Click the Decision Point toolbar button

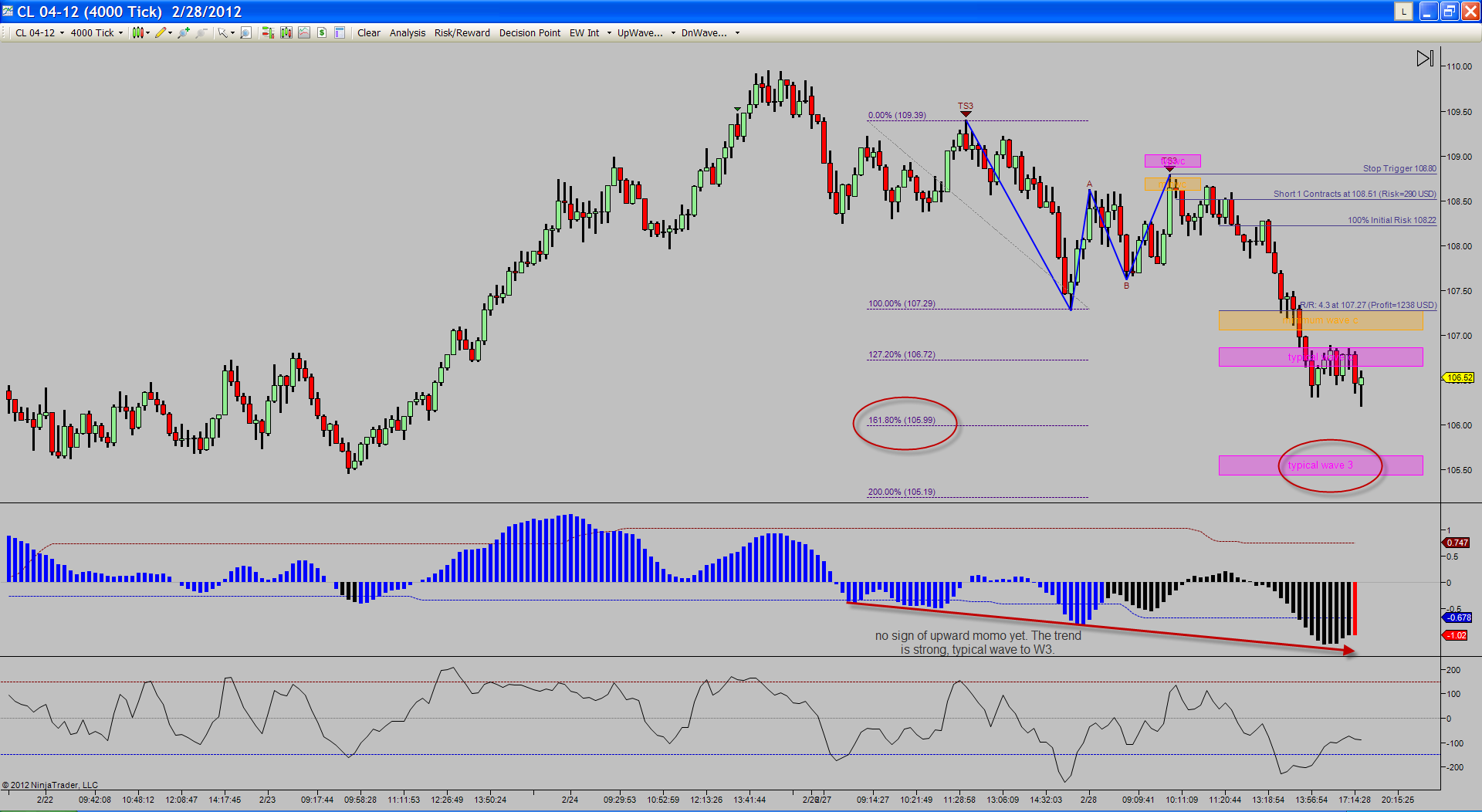530,33
